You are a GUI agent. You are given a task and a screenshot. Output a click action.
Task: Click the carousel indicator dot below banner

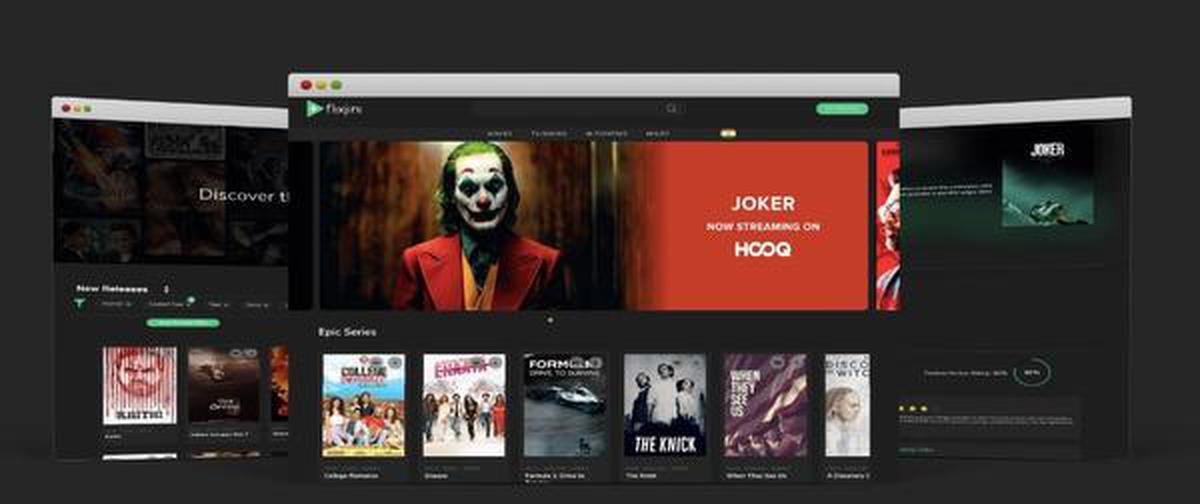(x=550, y=320)
